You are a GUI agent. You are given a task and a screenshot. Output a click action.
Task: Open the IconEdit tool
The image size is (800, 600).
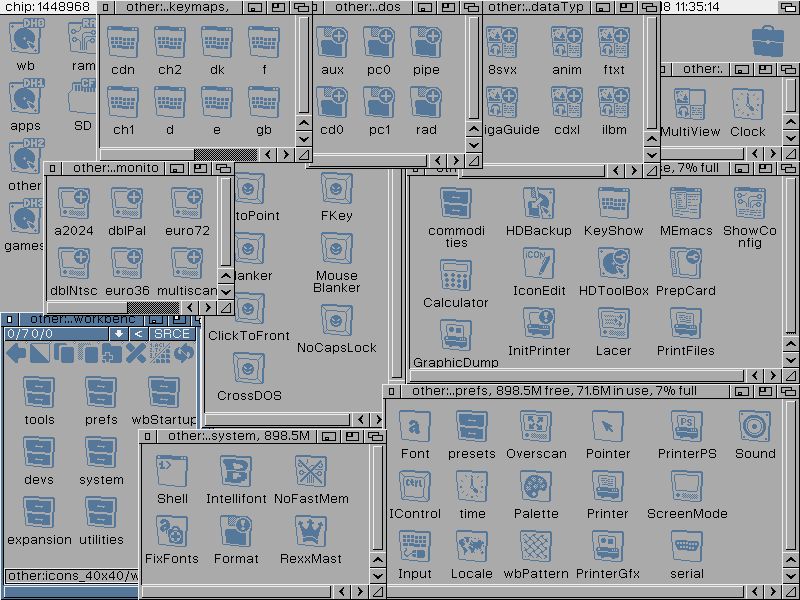coord(539,264)
